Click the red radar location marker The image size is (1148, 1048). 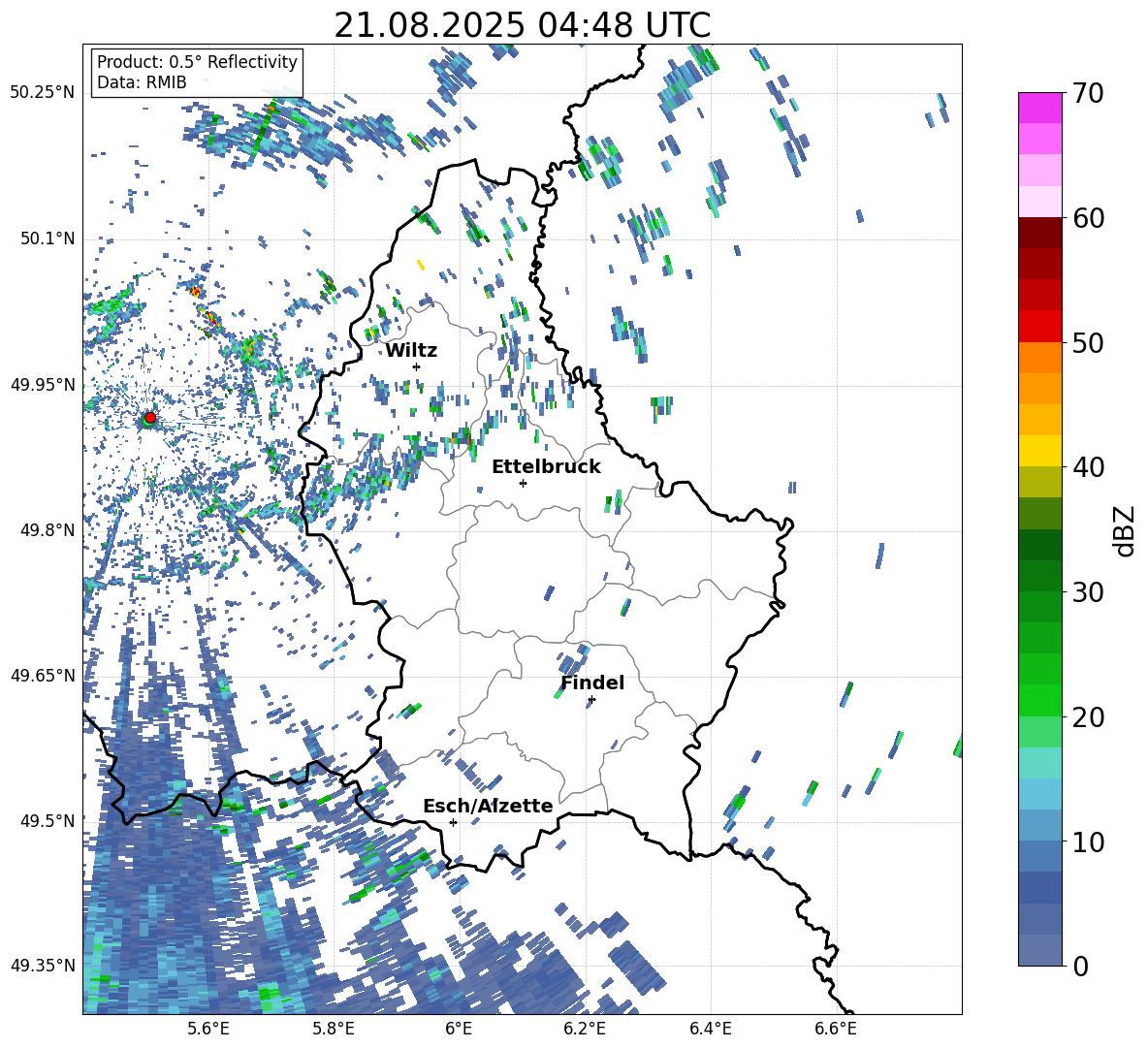pos(150,418)
